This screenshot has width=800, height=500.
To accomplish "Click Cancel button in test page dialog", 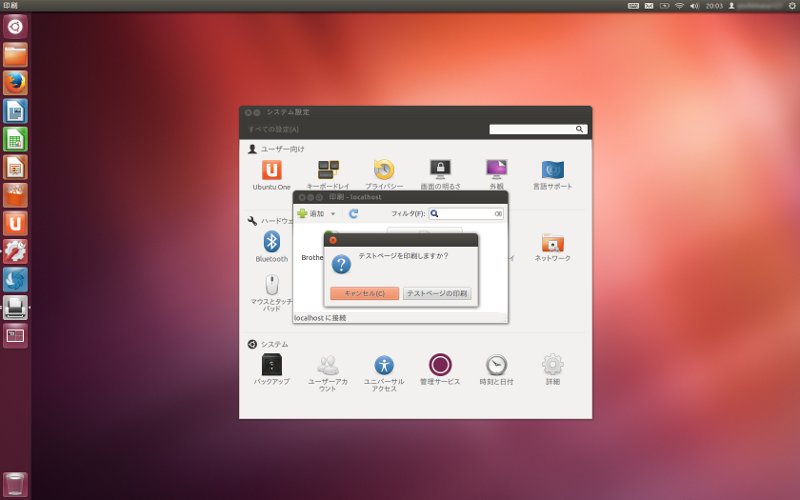I will click(x=364, y=293).
